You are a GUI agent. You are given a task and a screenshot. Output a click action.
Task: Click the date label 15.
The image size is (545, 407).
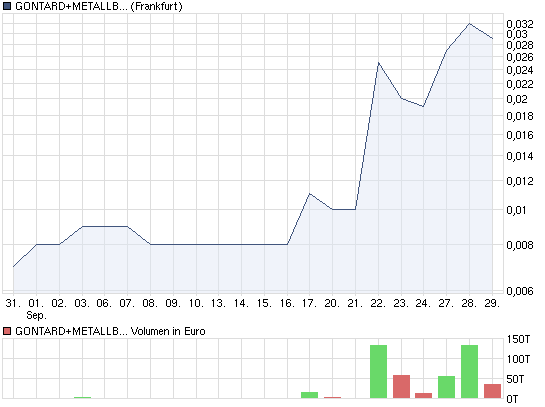click(x=264, y=303)
